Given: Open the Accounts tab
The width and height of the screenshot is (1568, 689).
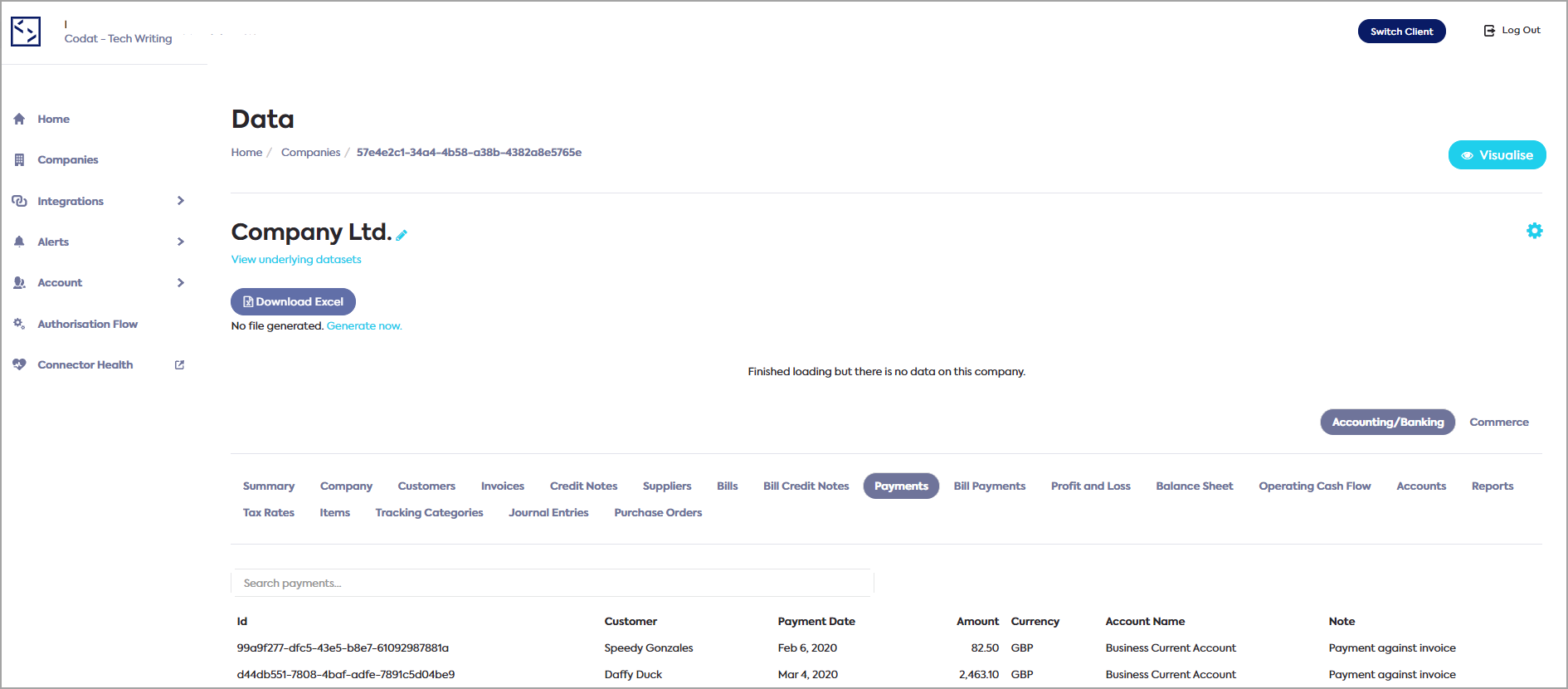Looking at the screenshot, I should tap(1421, 486).
